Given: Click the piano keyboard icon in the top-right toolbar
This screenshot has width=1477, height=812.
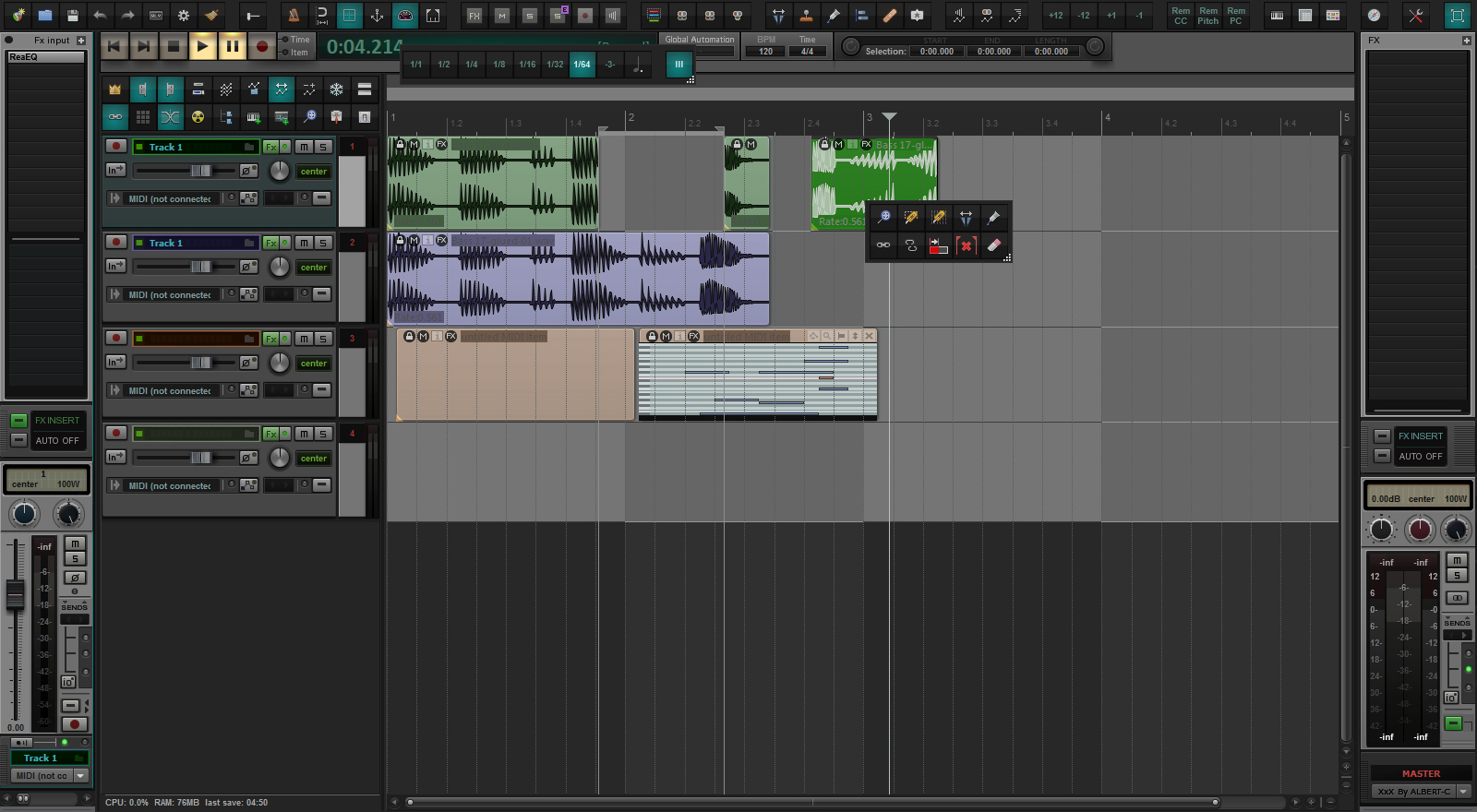Looking at the screenshot, I should pyautogui.click(x=1277, y=15).
